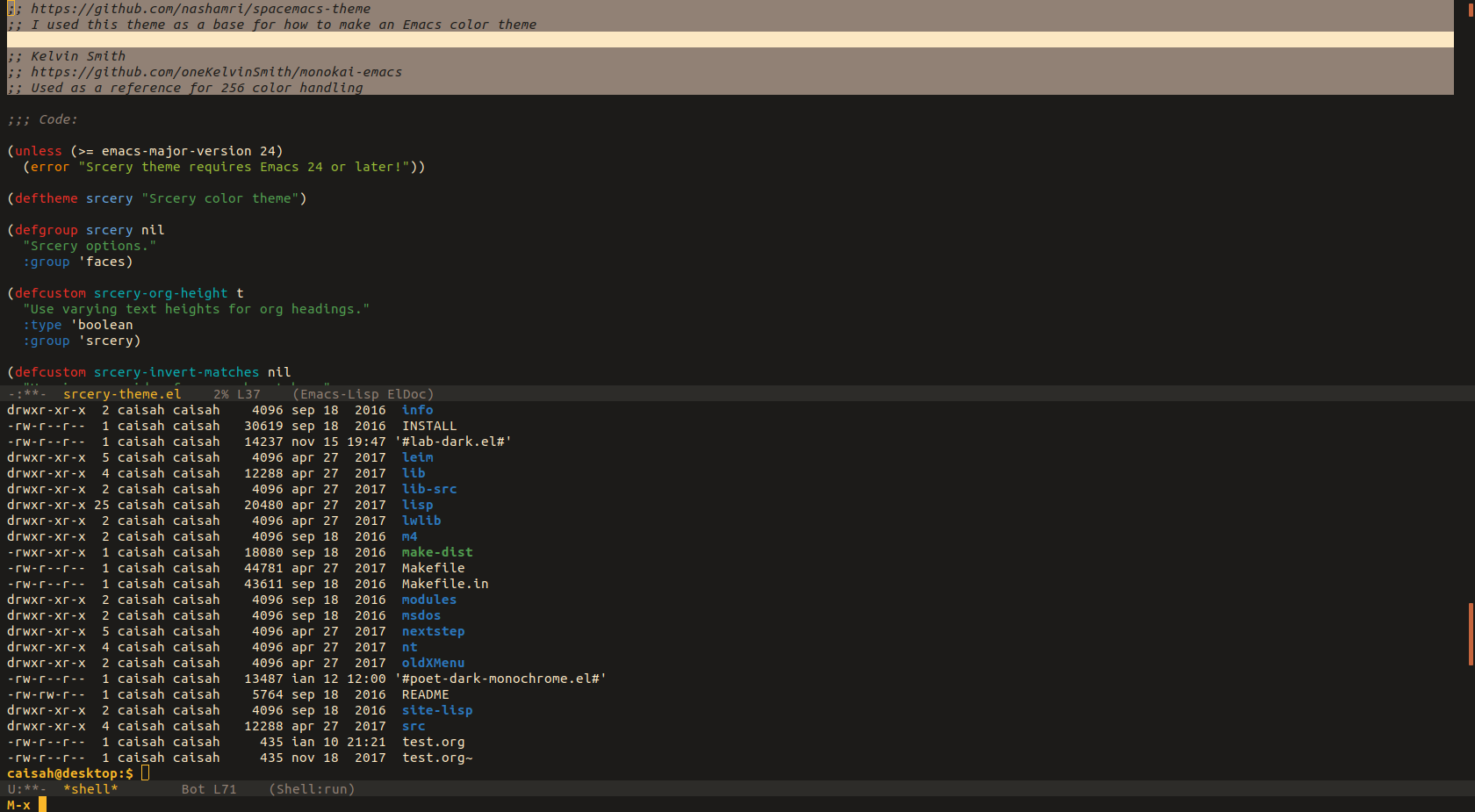The height and width of the screenshot is (812, 1475).
Task: Click the 'ian 12 12:00' timestamp
Action: click(x=339, y=679)
